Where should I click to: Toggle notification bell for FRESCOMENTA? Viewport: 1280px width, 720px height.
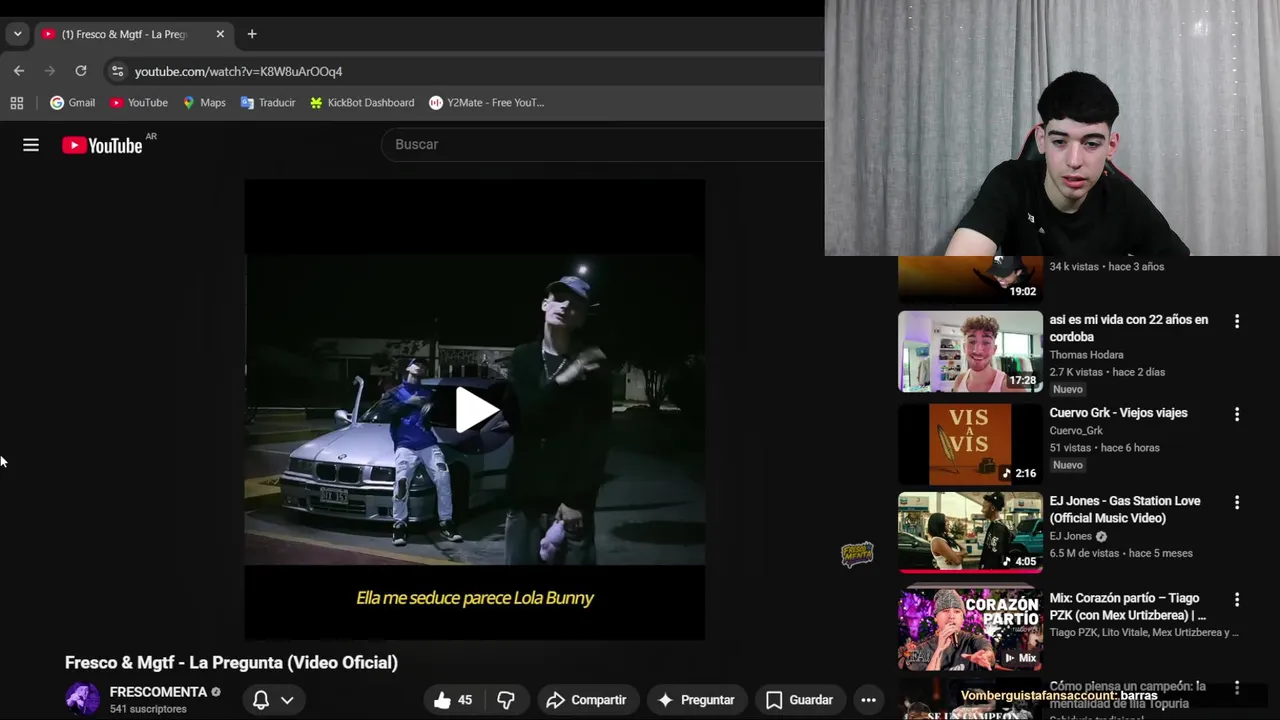pyautogui.click(x=261, y=700)
